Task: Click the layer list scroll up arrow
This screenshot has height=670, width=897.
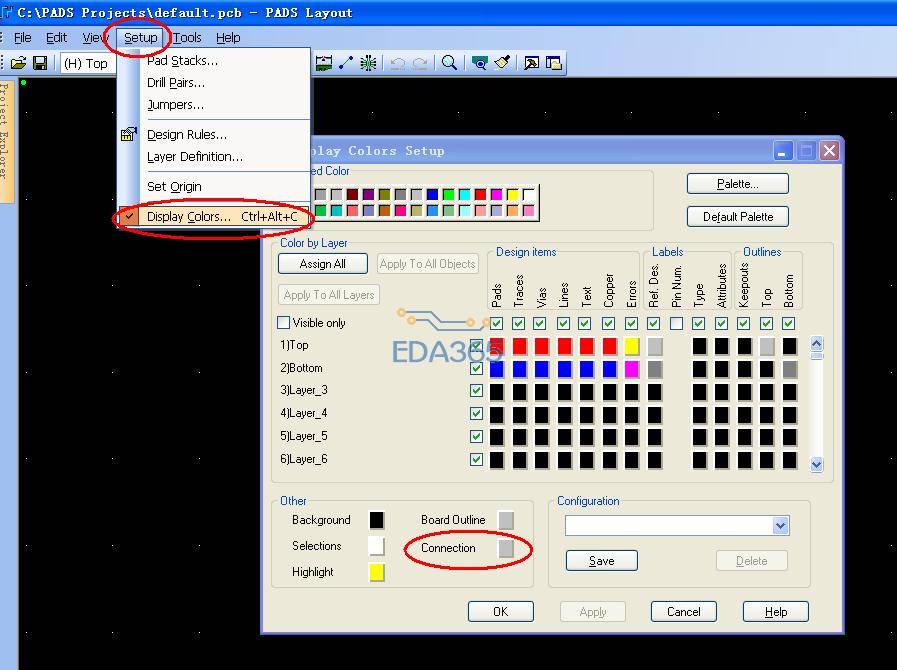Action: [817, 343]
